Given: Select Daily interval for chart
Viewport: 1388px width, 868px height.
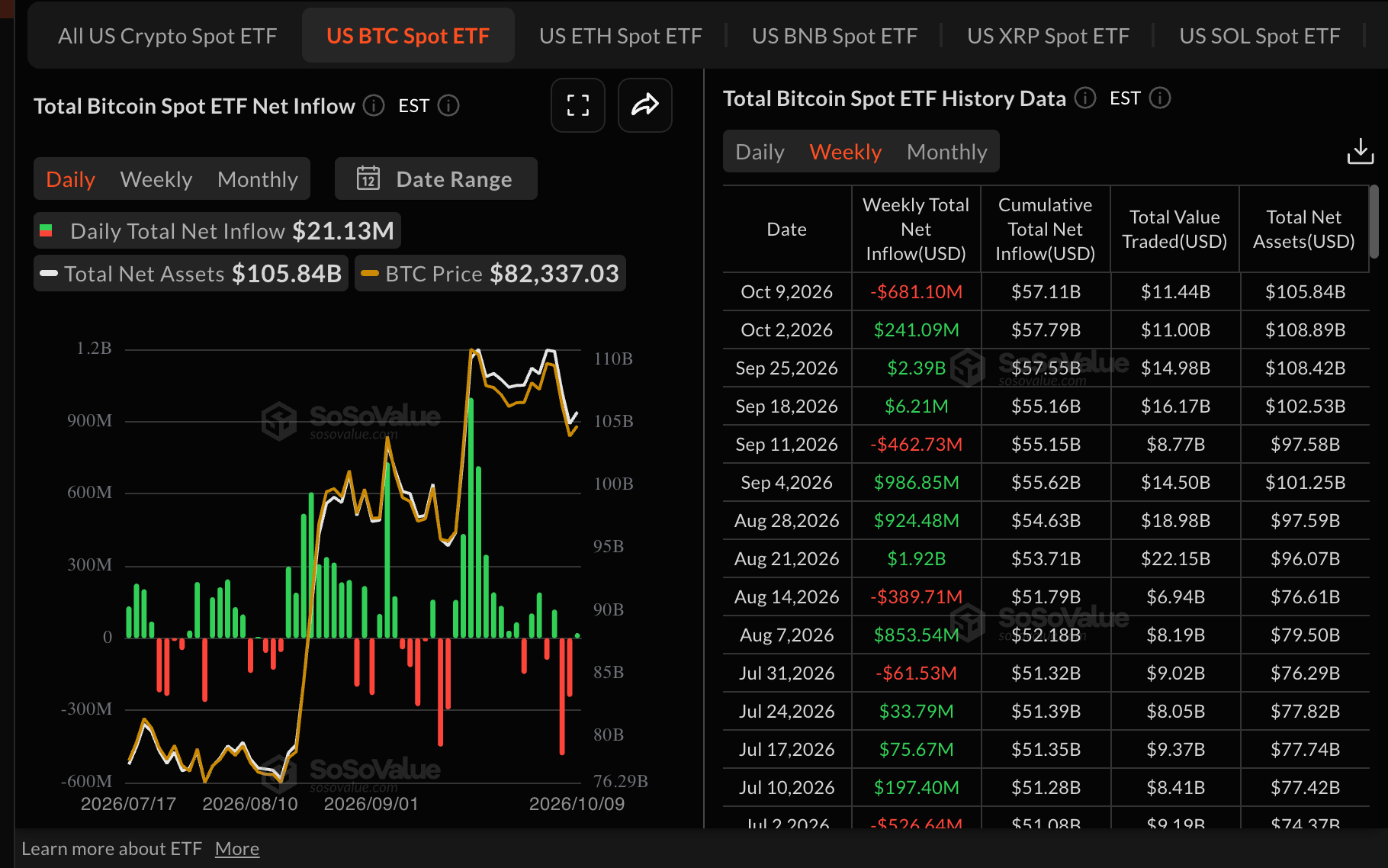Looking at the screenshot, I should pyautogui.click(x=70, y=179).
